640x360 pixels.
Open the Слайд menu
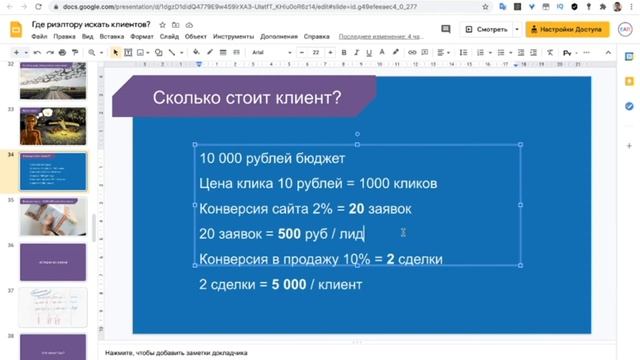pos(169,37)
